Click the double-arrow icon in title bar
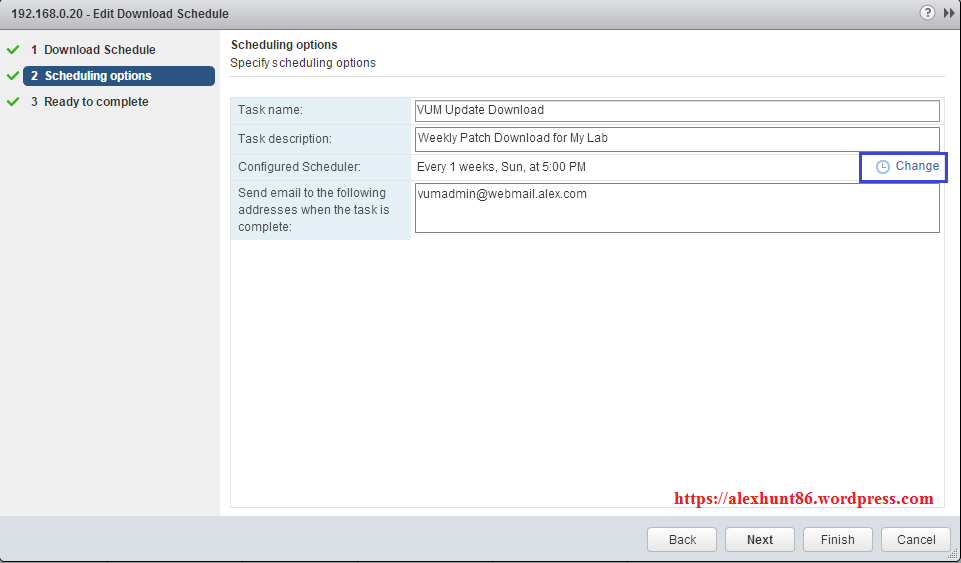Viewport: 961px width, 563px height. click(x=949, y=13)
